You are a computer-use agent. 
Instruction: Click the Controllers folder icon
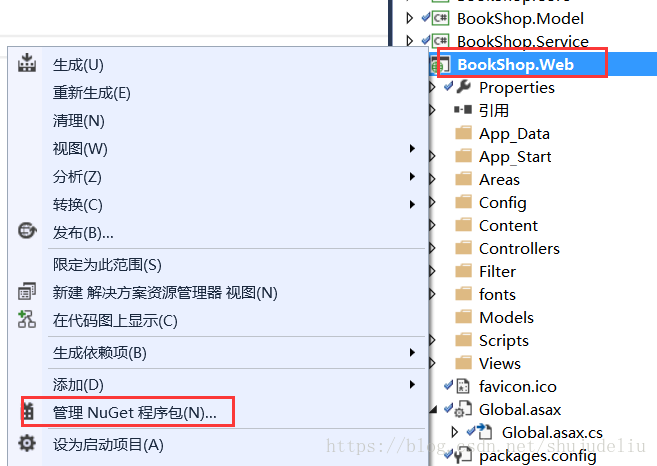(x=463, y=248)
